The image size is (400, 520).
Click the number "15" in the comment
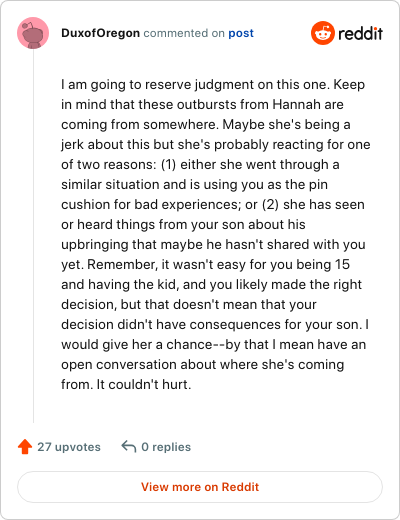coord(342,265)
